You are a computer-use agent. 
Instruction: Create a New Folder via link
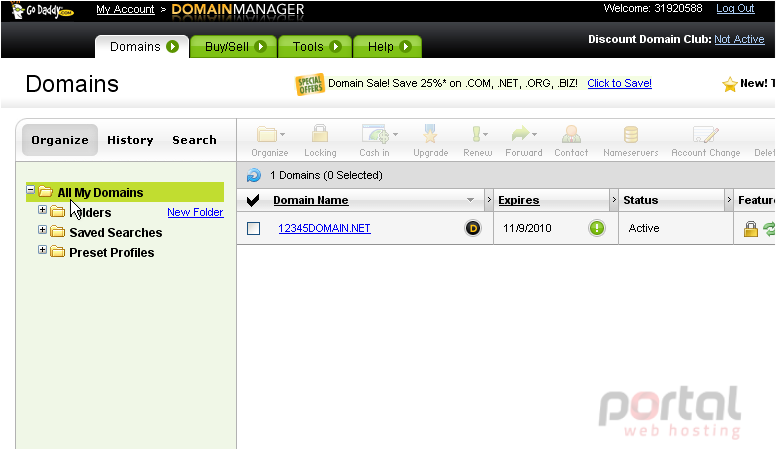click(195, 212)
